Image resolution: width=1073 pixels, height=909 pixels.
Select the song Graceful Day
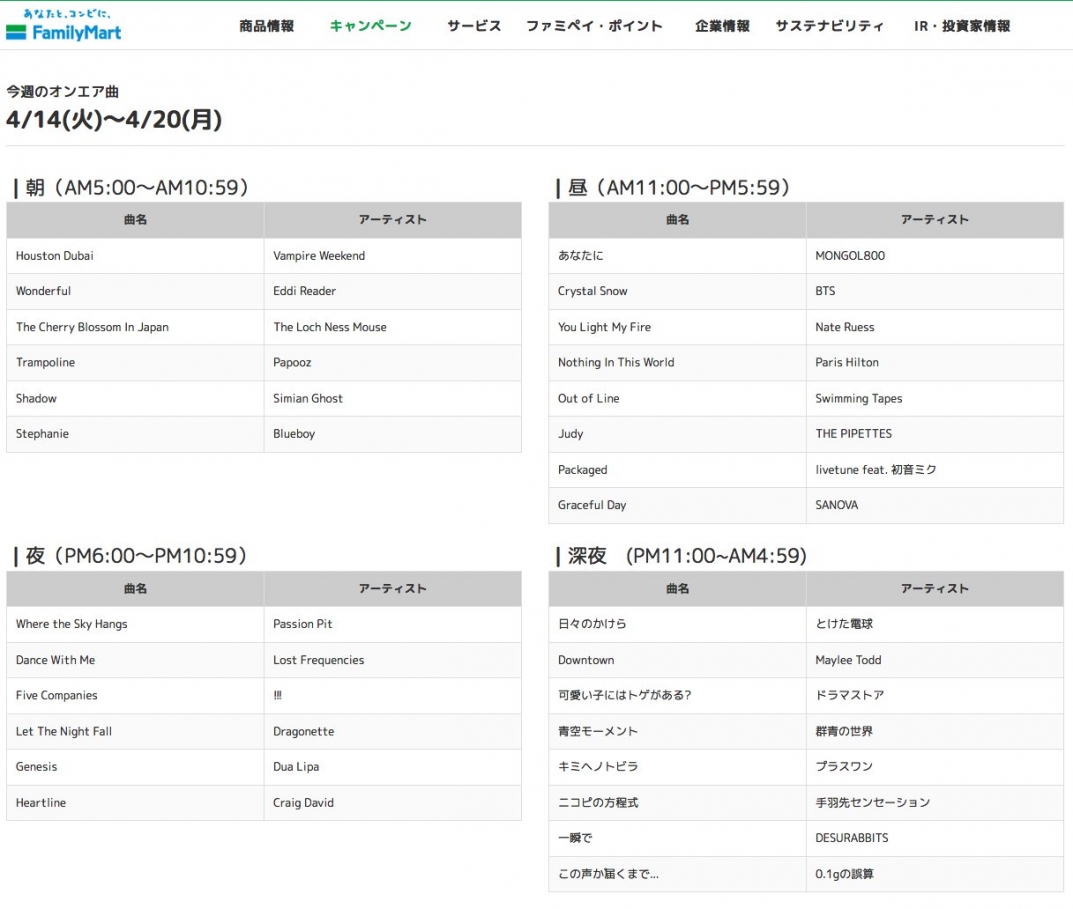592,505
